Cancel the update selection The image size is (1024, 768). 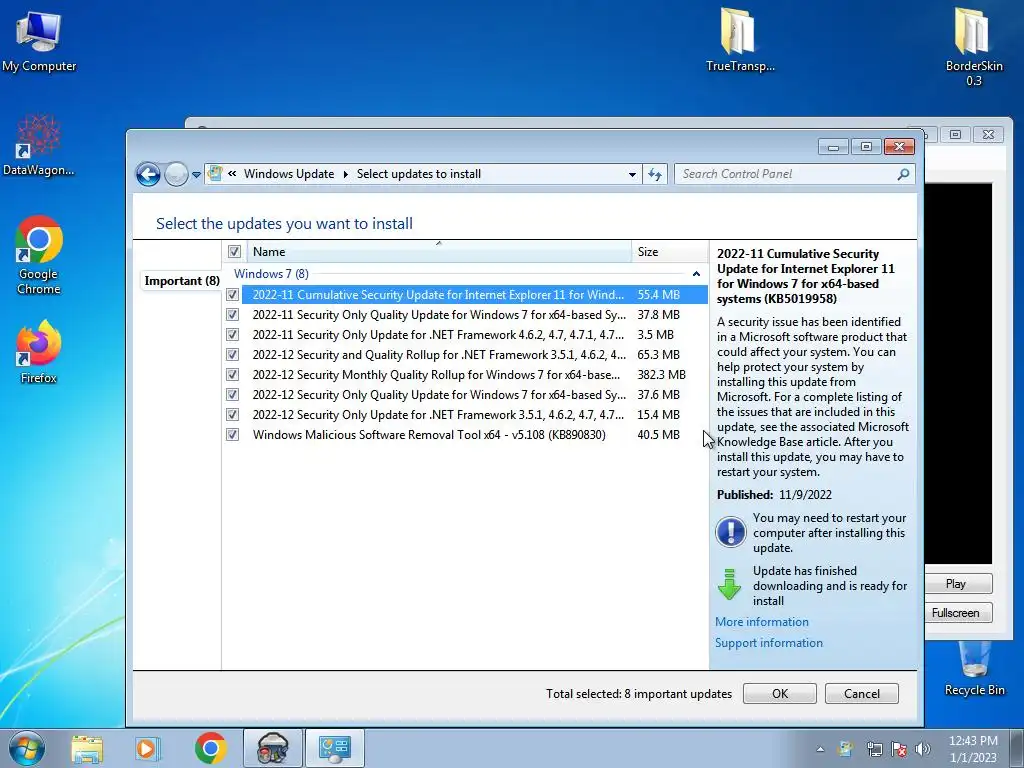tap(861, 694)
